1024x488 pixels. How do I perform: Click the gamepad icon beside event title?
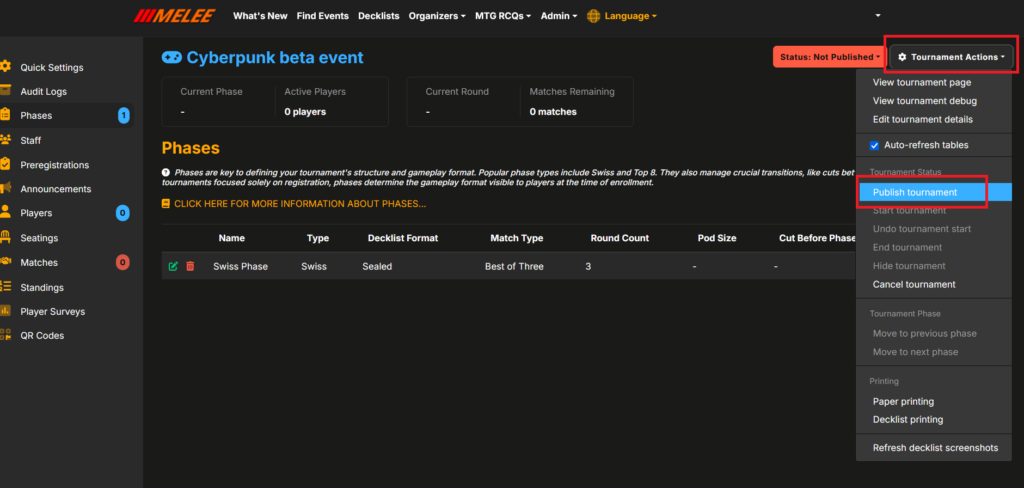click(x=172, y=57)
